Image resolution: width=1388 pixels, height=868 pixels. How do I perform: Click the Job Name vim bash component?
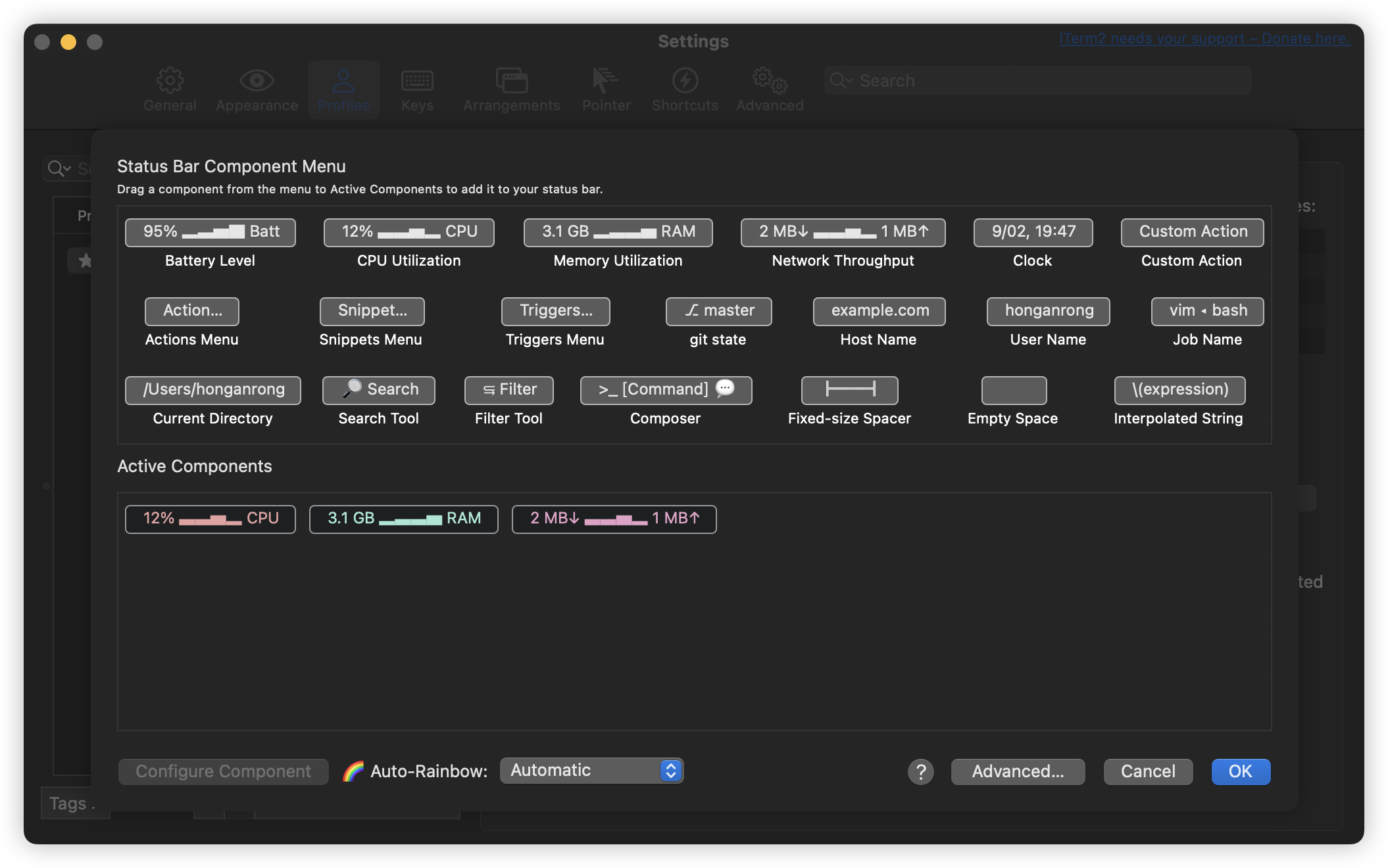click(1207, 311)
